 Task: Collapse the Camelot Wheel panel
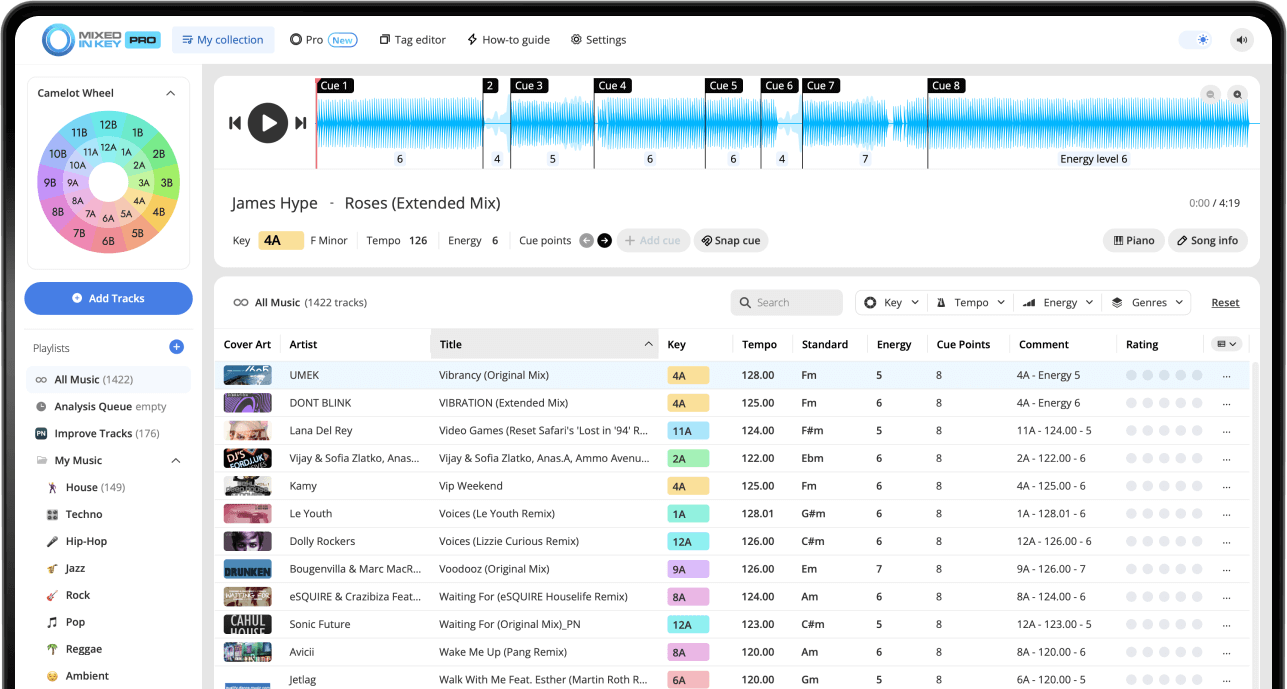(x=170, y=93)
